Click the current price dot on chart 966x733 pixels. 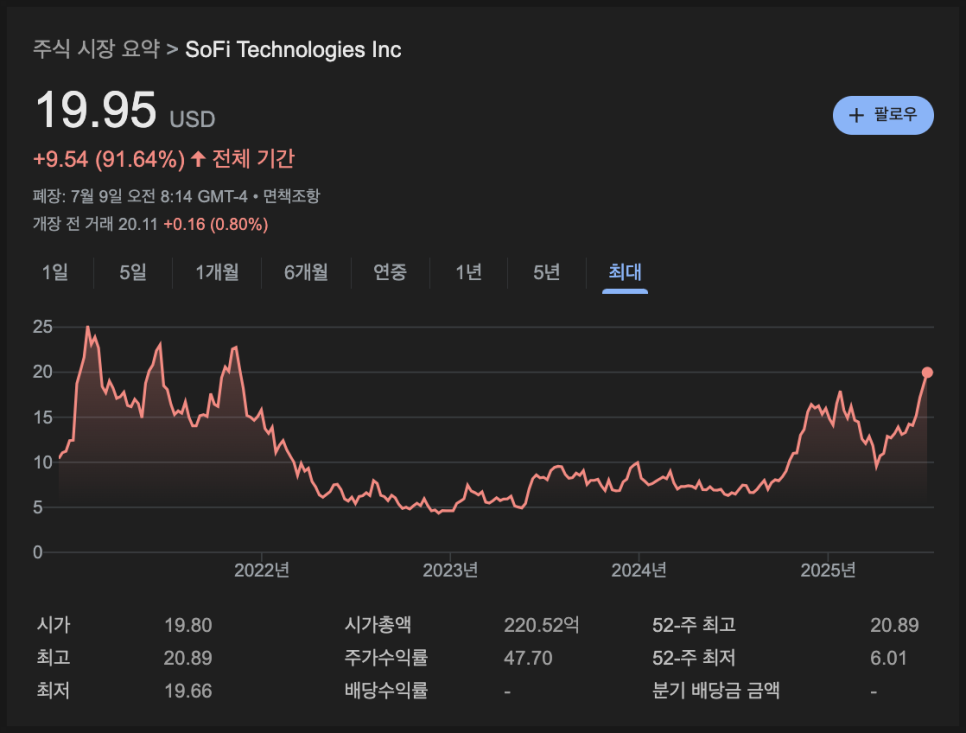pos(927,372)
